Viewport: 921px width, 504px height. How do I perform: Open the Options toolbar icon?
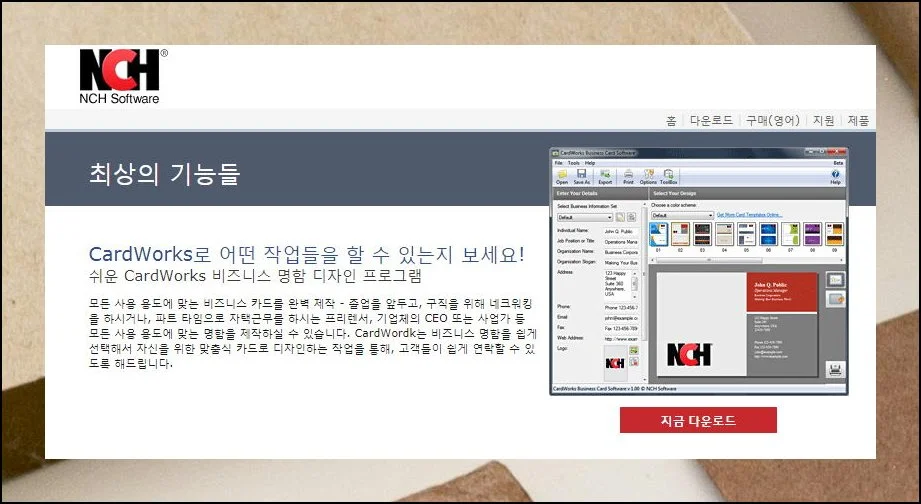(x=648, y=177)
